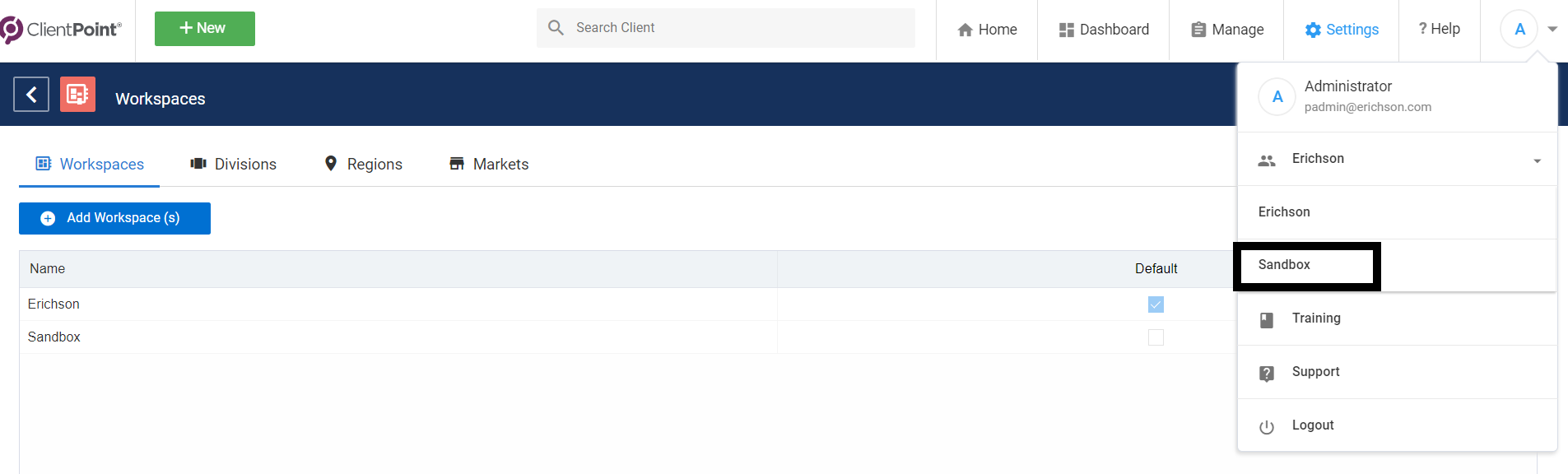Click the search magnifier icon
This screenshot has height=474, width=1568.
pyautogui.click(x=556, y=28)
